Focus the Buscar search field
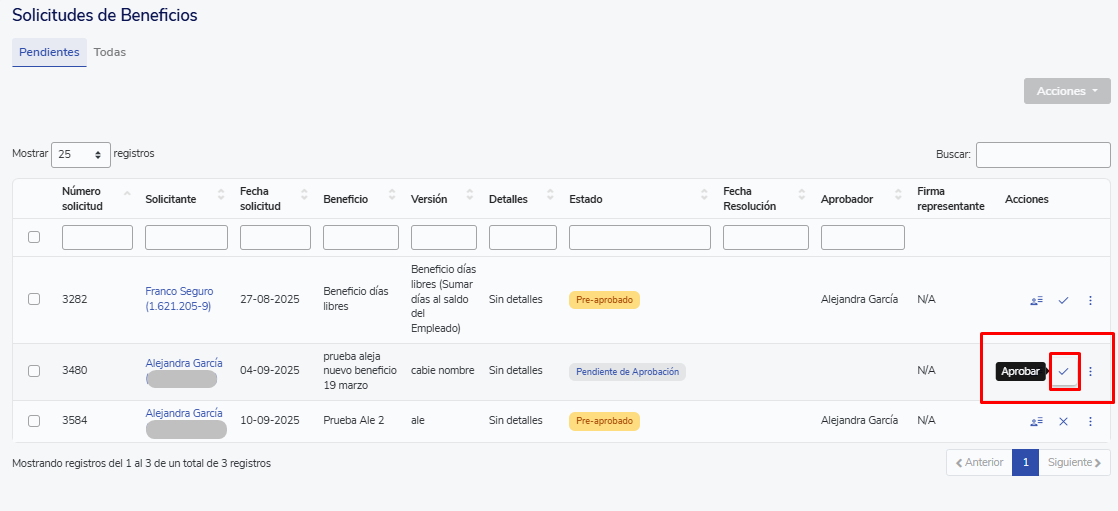This screenshot has height=511, width=1118. [1042, 155]
